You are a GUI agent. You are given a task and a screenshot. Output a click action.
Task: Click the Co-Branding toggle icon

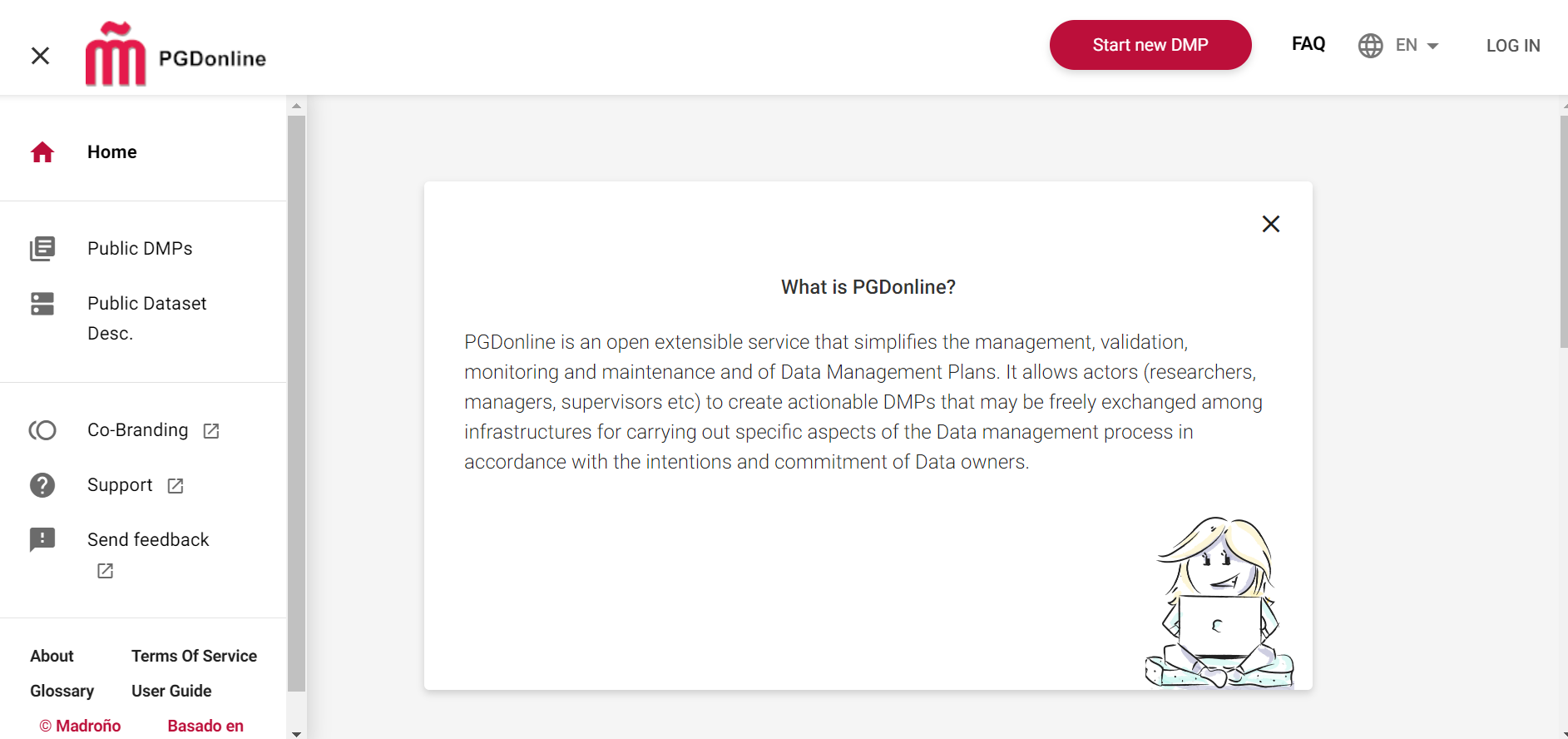pos(42,430)
